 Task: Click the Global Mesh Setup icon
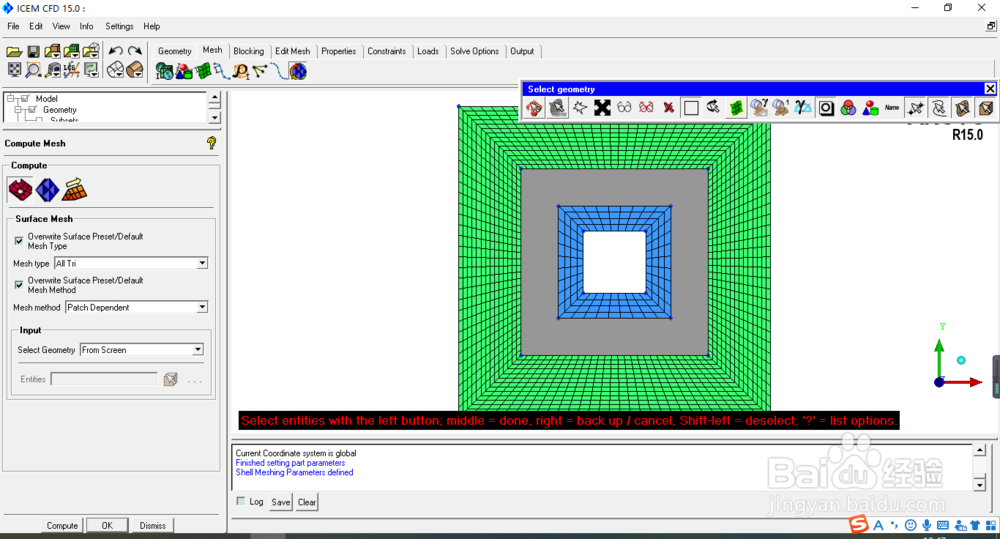point(165,71)
